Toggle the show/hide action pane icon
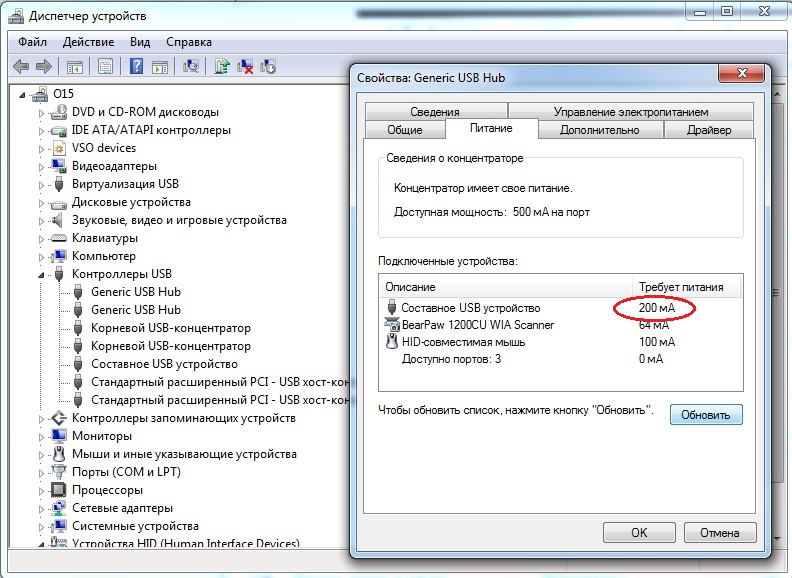The image size is (792, 578). pyautogui.click(x=160, y=66)
